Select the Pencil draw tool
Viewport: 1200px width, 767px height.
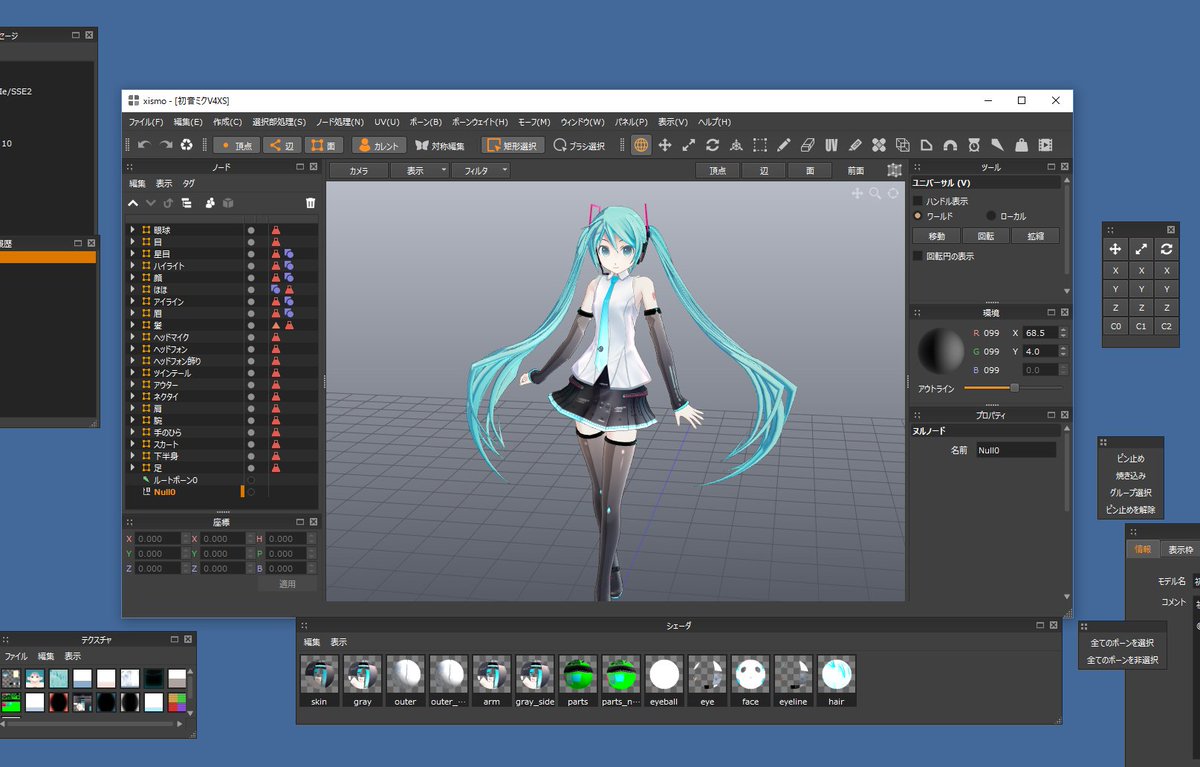click(x=784, y=145)
